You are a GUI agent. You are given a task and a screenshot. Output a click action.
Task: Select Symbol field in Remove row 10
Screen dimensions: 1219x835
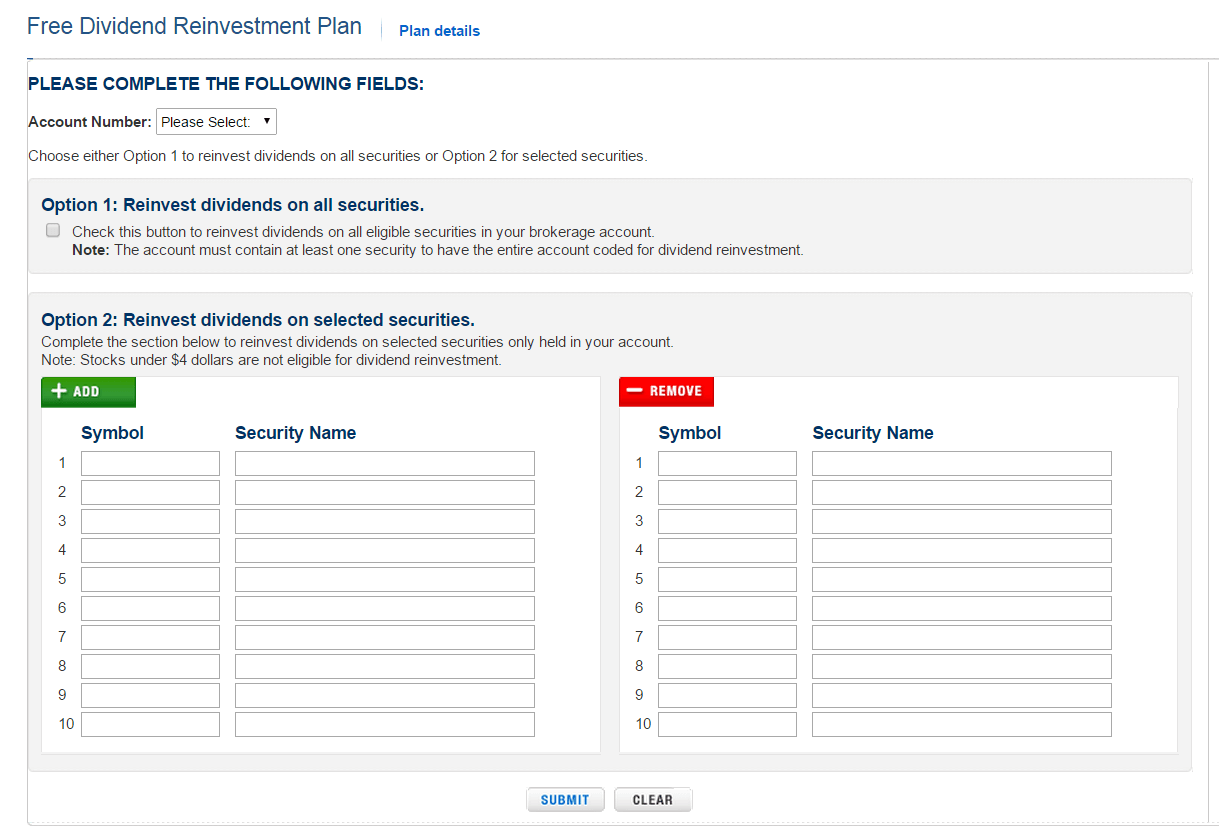coord(727,724)
